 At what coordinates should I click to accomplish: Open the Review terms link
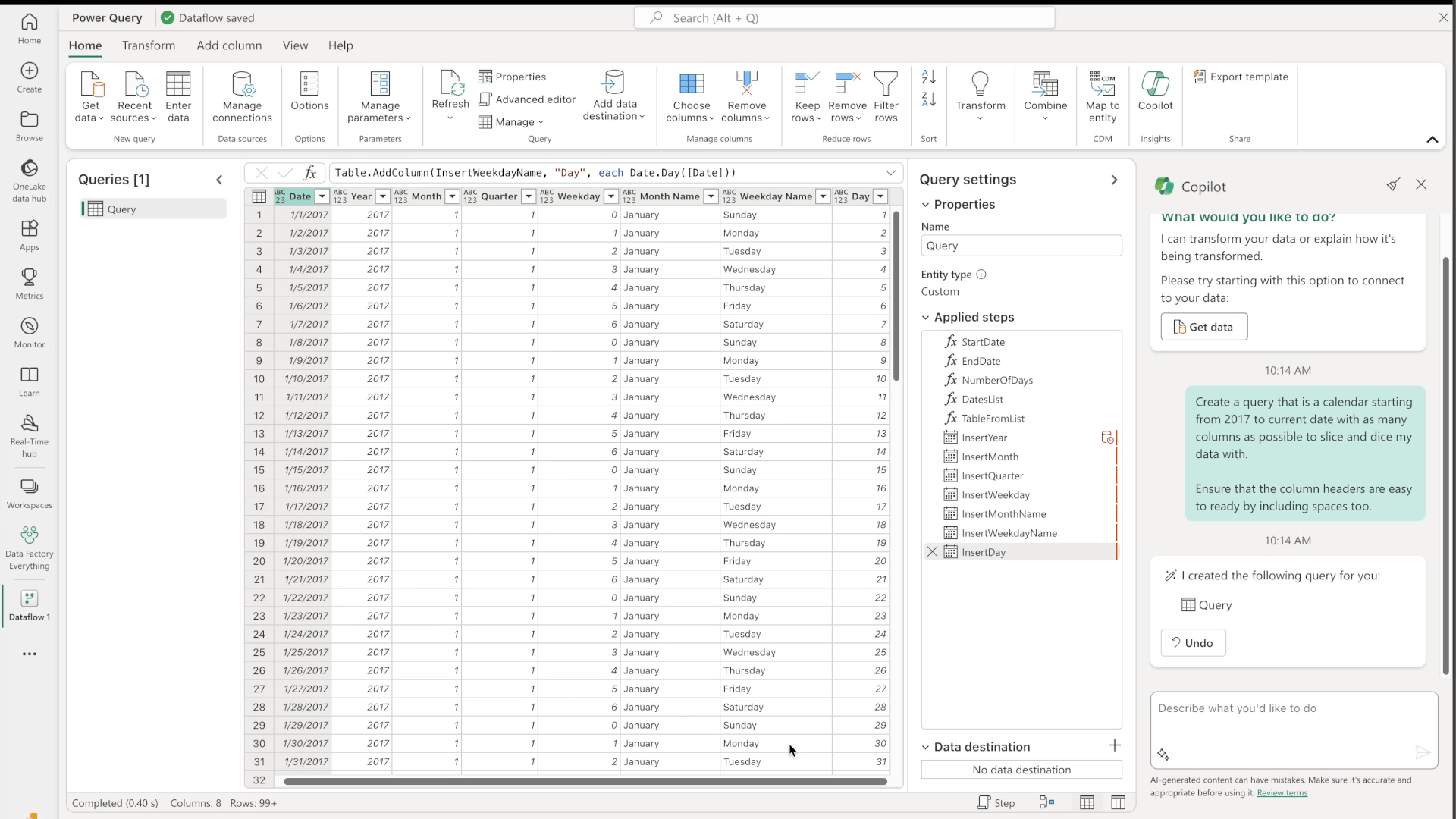click(1282, 793)
